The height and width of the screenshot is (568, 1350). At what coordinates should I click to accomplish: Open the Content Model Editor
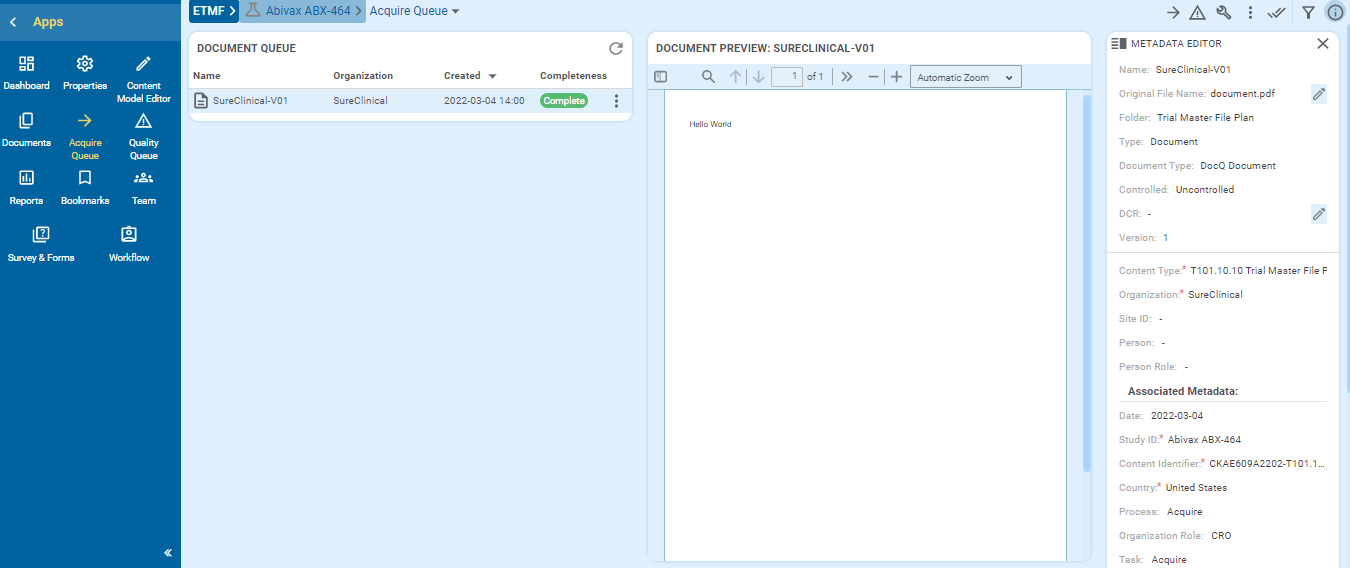143,78
